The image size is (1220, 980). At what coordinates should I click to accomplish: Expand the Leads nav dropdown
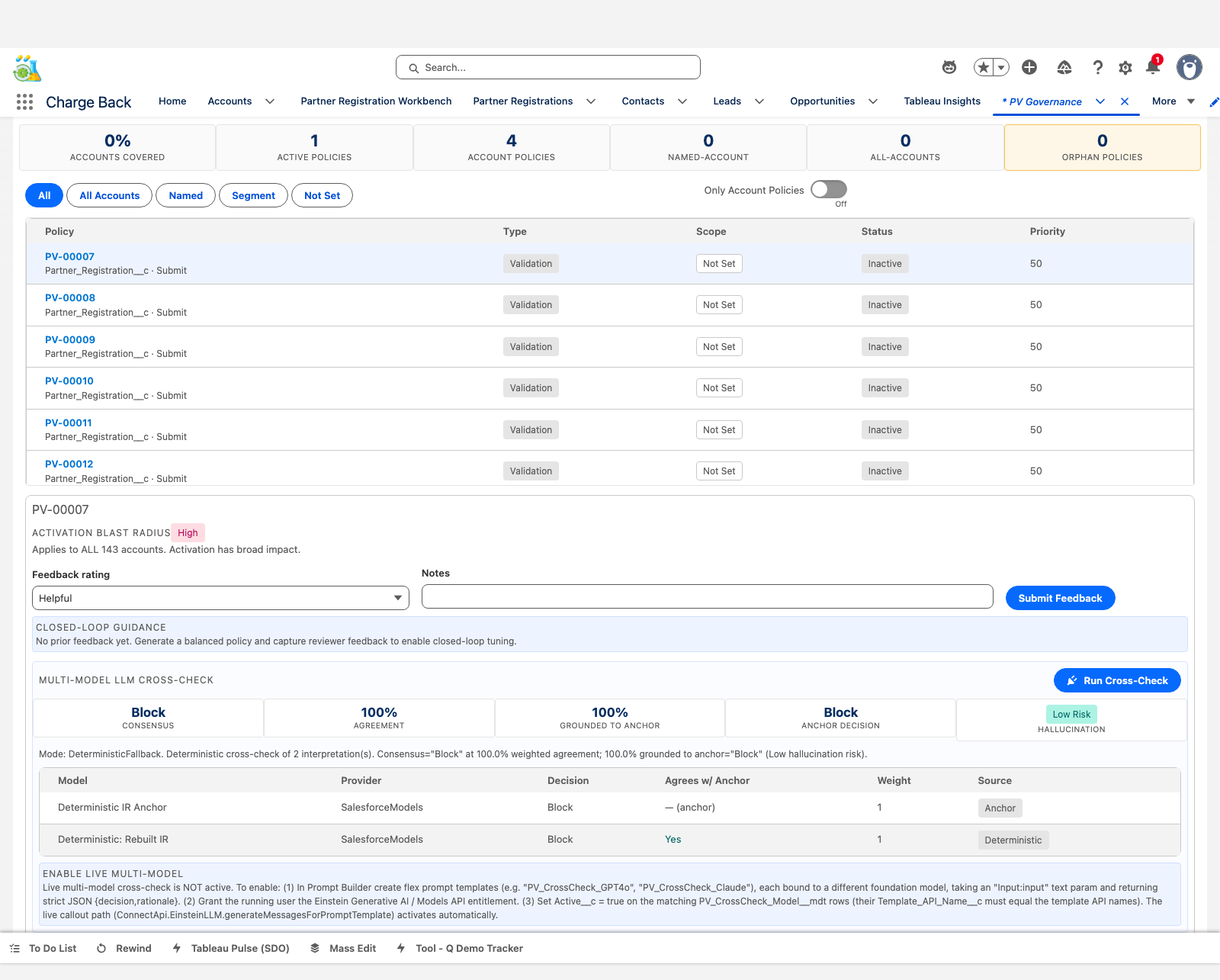[x=759, y=101]
